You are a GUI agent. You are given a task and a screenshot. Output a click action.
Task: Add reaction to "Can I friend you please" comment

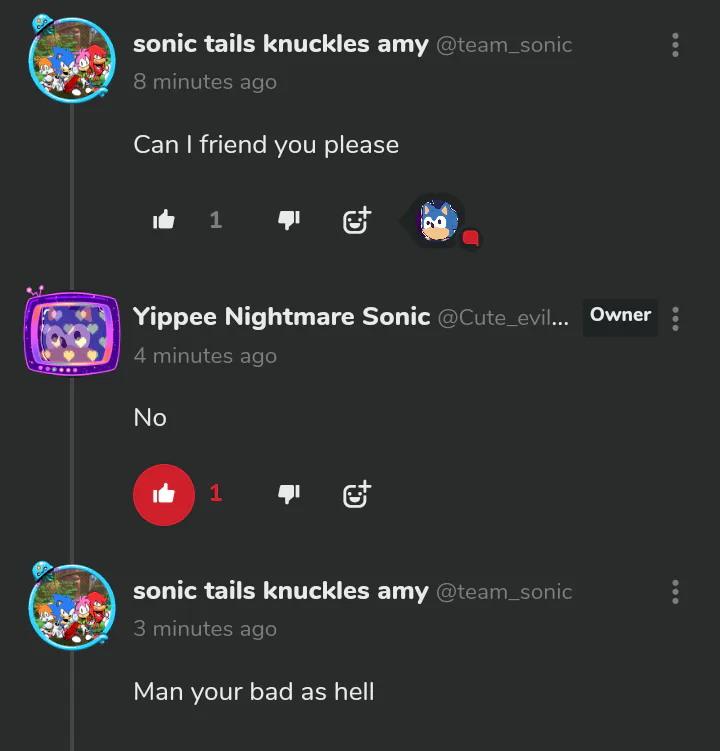click(357, 220)
